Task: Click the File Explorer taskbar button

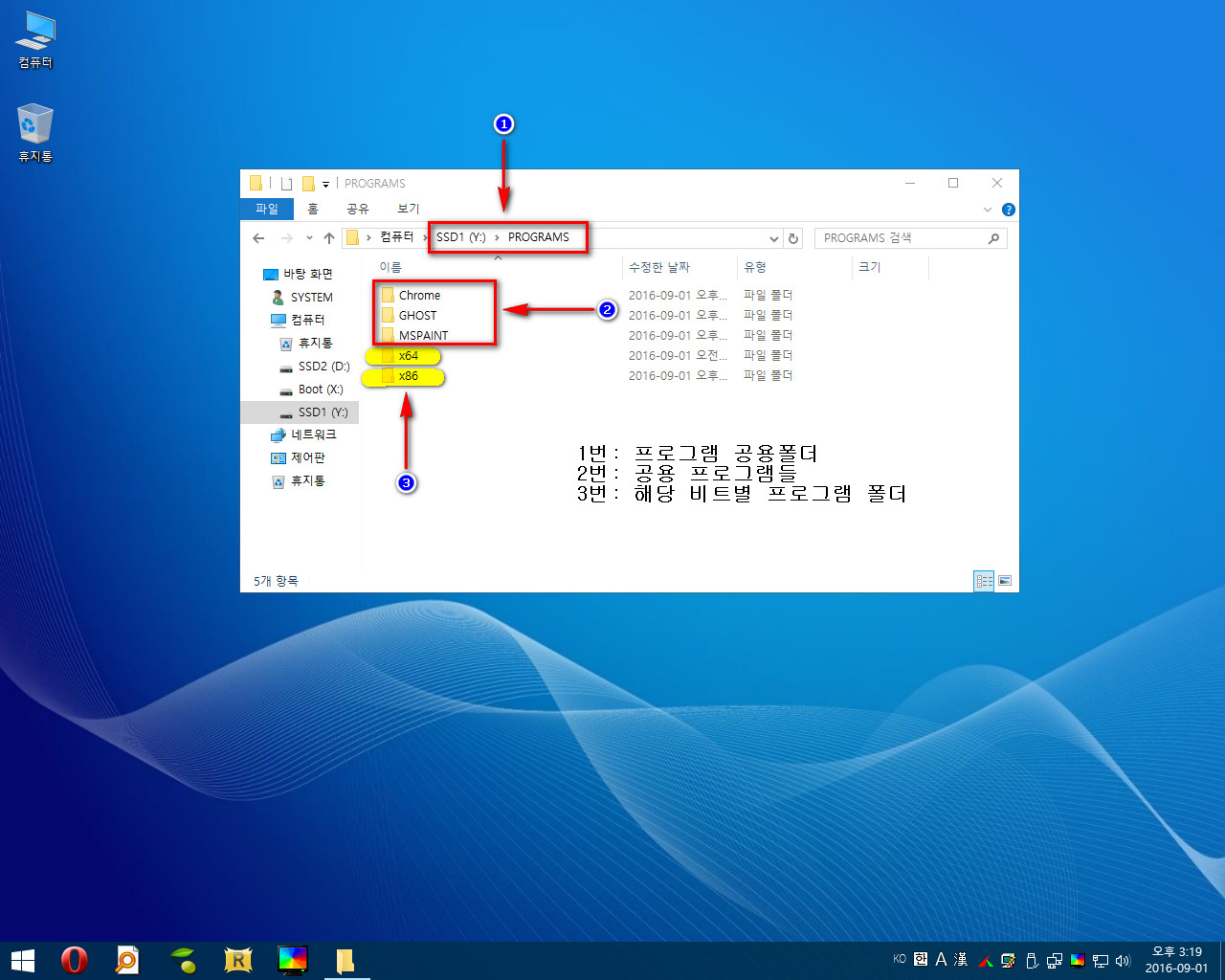Action: 346,960
